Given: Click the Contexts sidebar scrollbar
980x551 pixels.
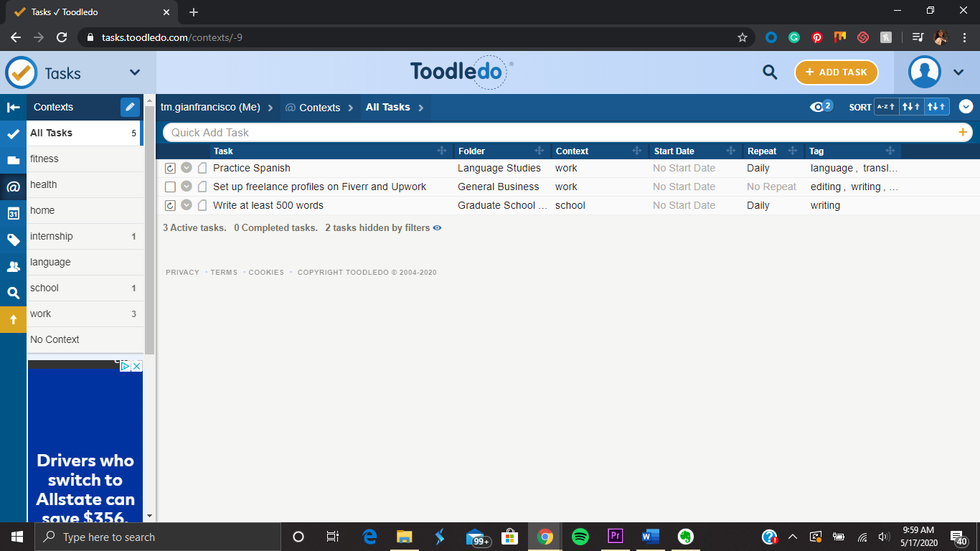Looking at the screenshot, I should tap(150, 250).
